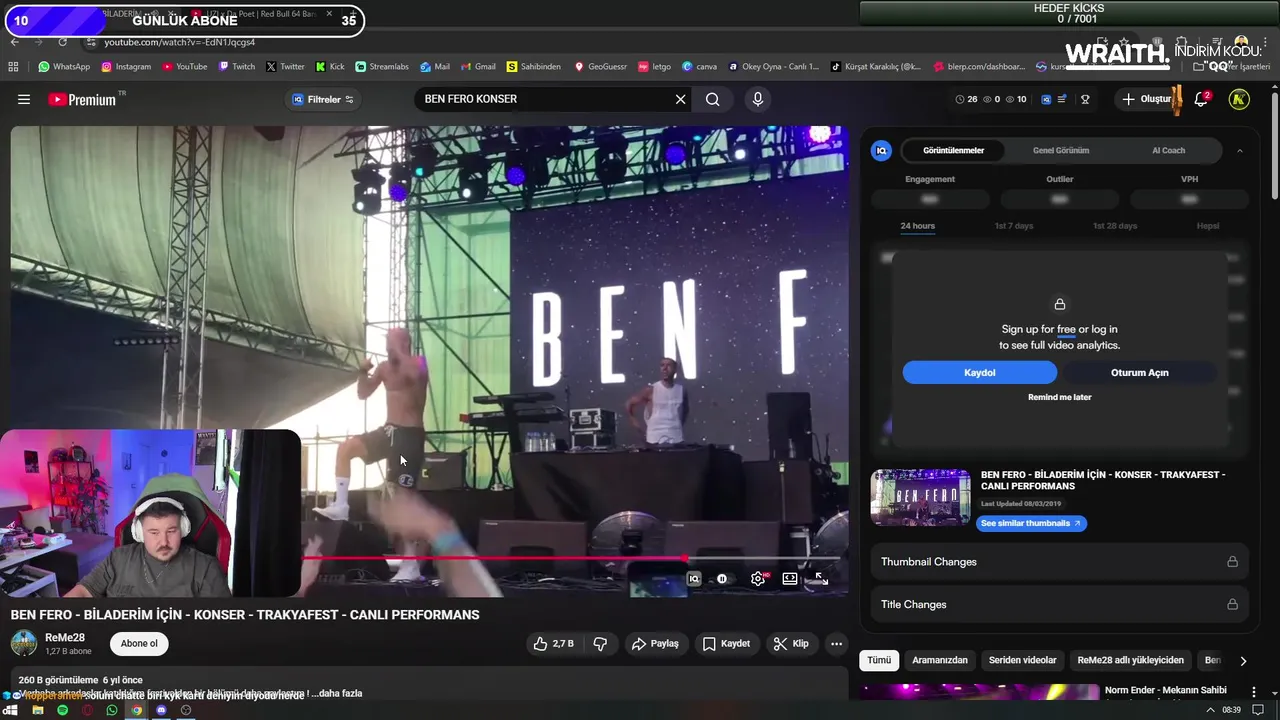Select the Aramanızdan filter chip

[x=940, y=660]
